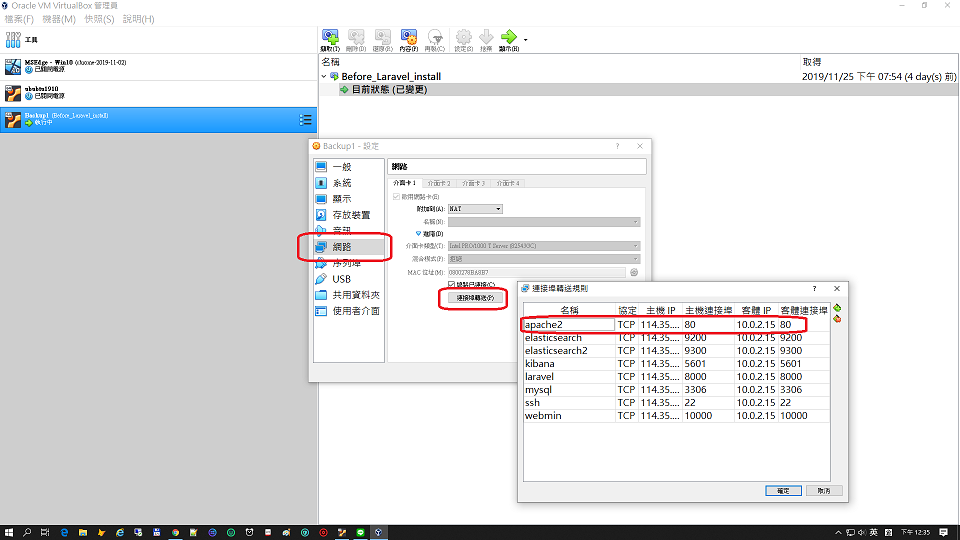960x540 pixels.
Task: Open Network (網路) settings category
Action: pyautogui.click(x=349, y=247)
